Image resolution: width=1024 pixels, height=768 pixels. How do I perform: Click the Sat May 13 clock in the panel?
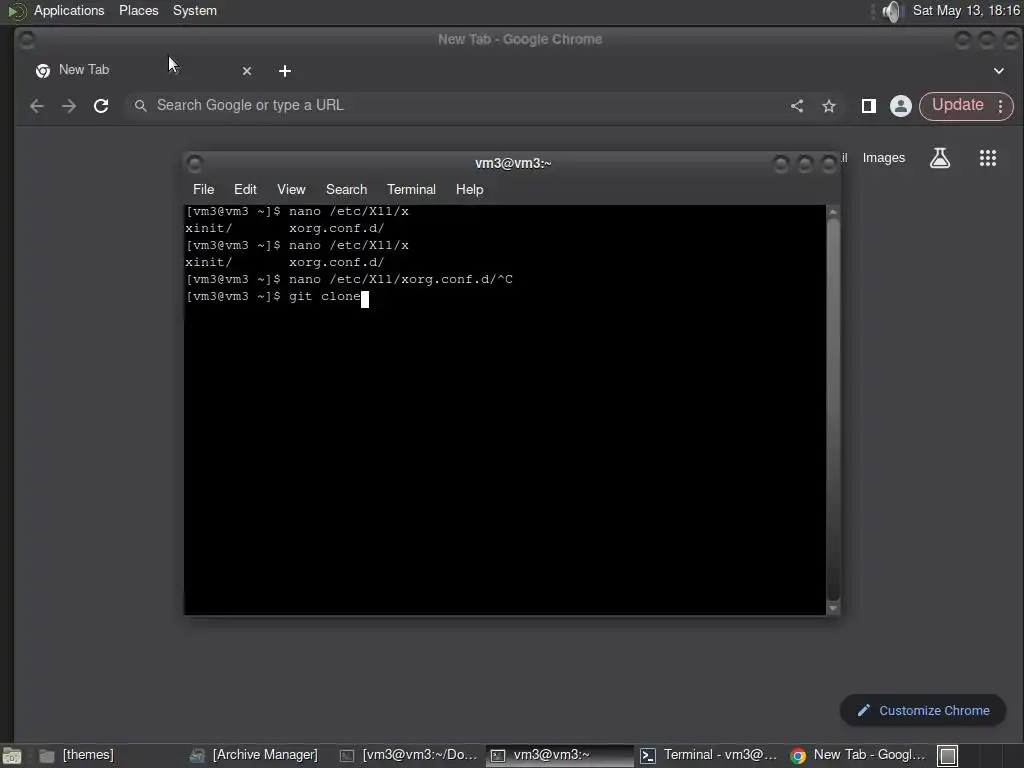click(966, 10)
